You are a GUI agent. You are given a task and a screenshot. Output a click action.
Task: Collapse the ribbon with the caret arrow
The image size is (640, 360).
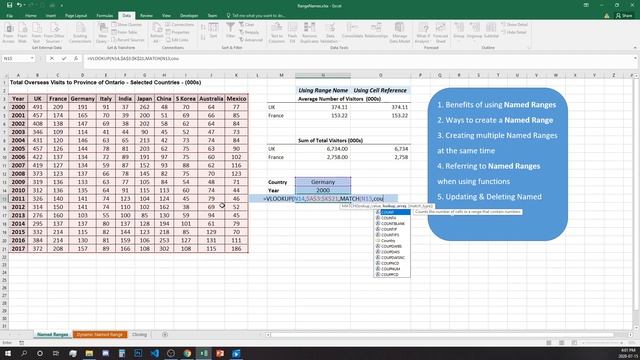(x=635, y=48)
